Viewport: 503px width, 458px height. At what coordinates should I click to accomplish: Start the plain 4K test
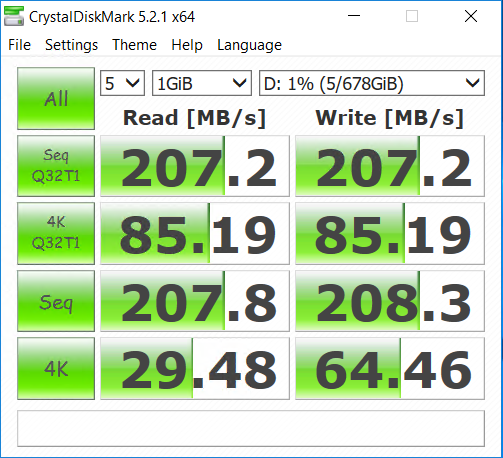[56, 368]
